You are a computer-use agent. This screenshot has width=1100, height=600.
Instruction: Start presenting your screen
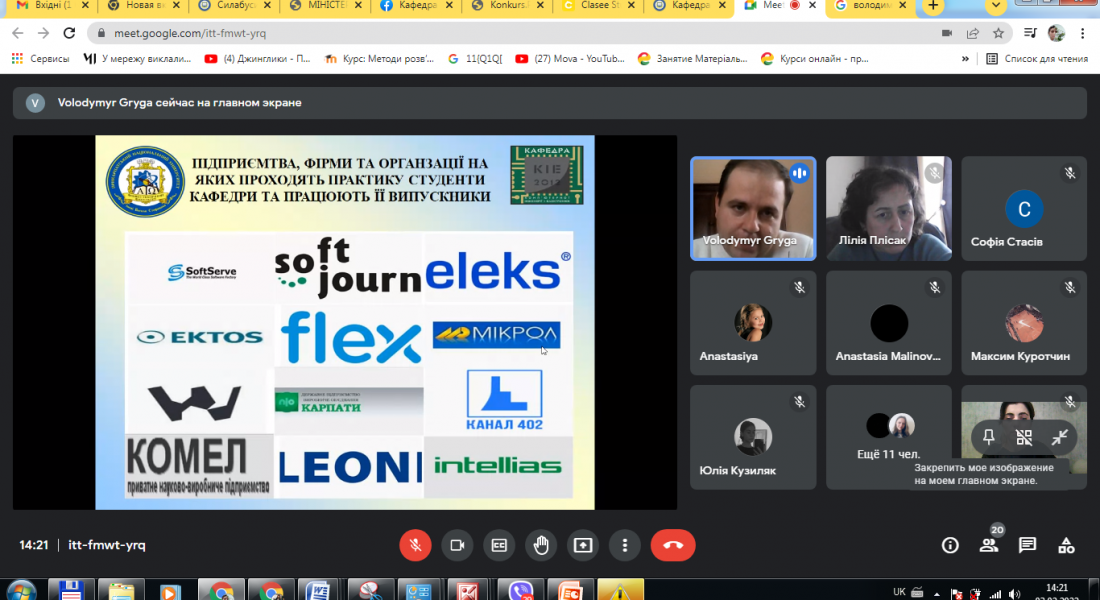point(583,545)
